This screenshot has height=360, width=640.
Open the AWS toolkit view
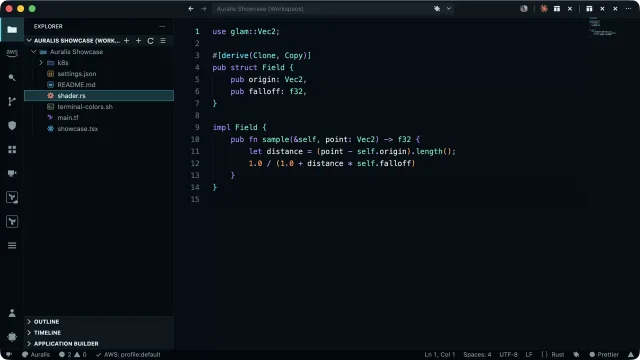(12, 53)
